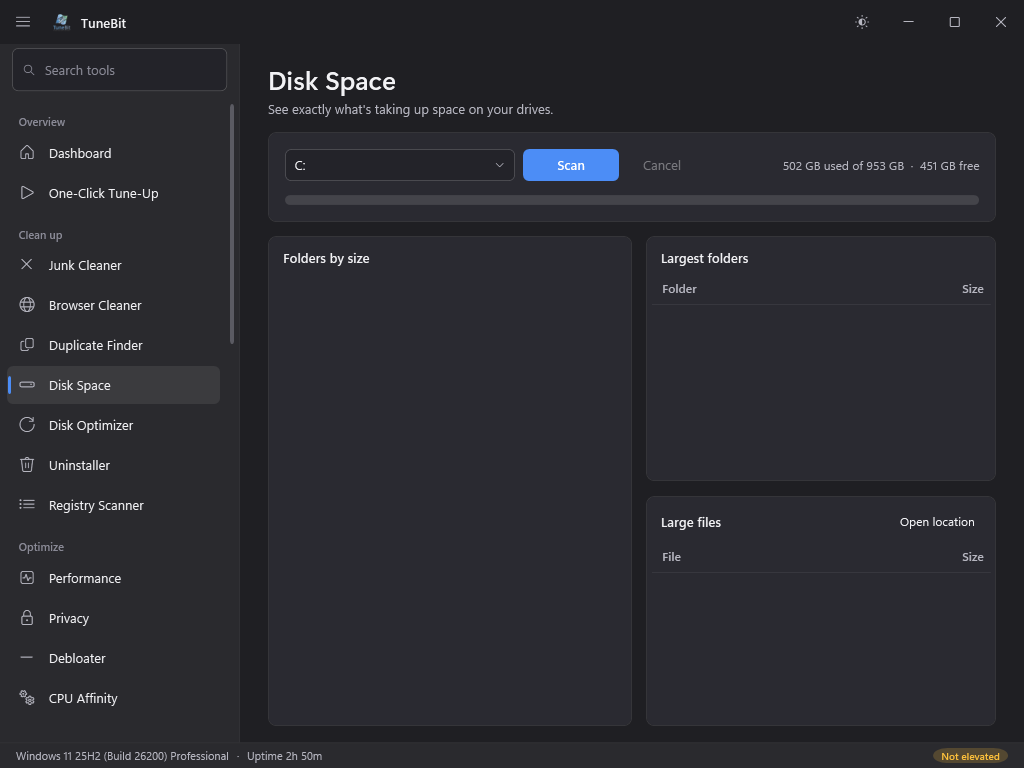
Task: Start the Scan button
Action: click(x=571, y=165)
